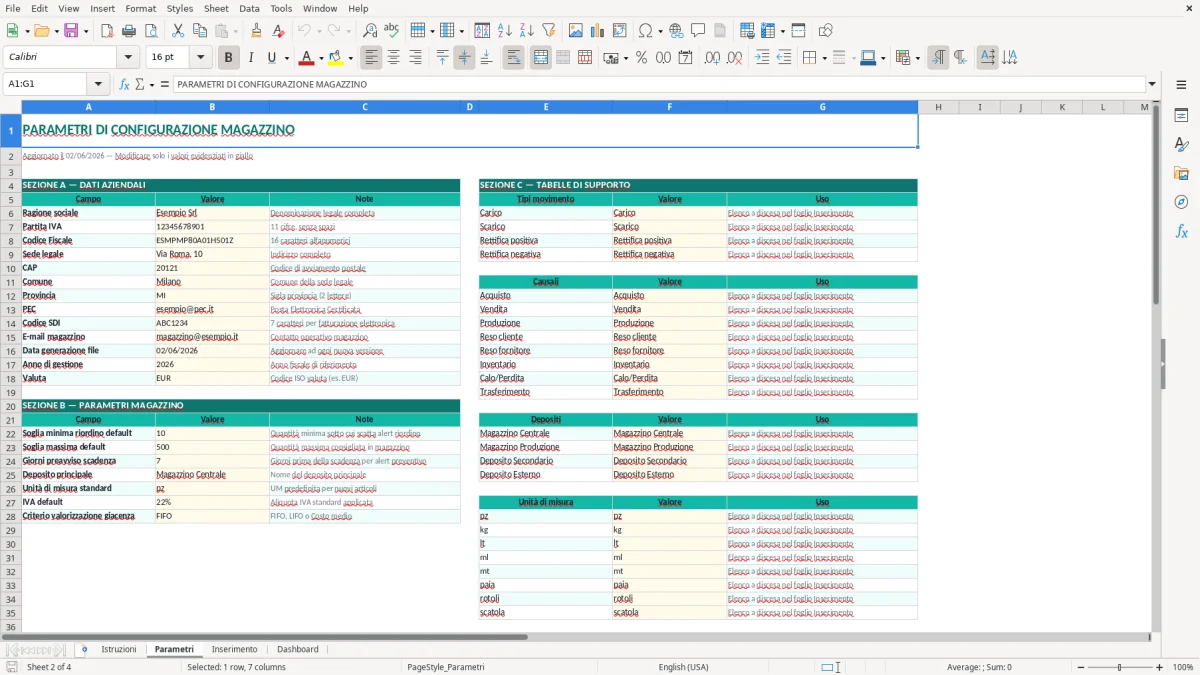Screen dimensions: 1200x675
Task: Open sidebar Navigator compass icon
Action: [x=1181, y=203]
